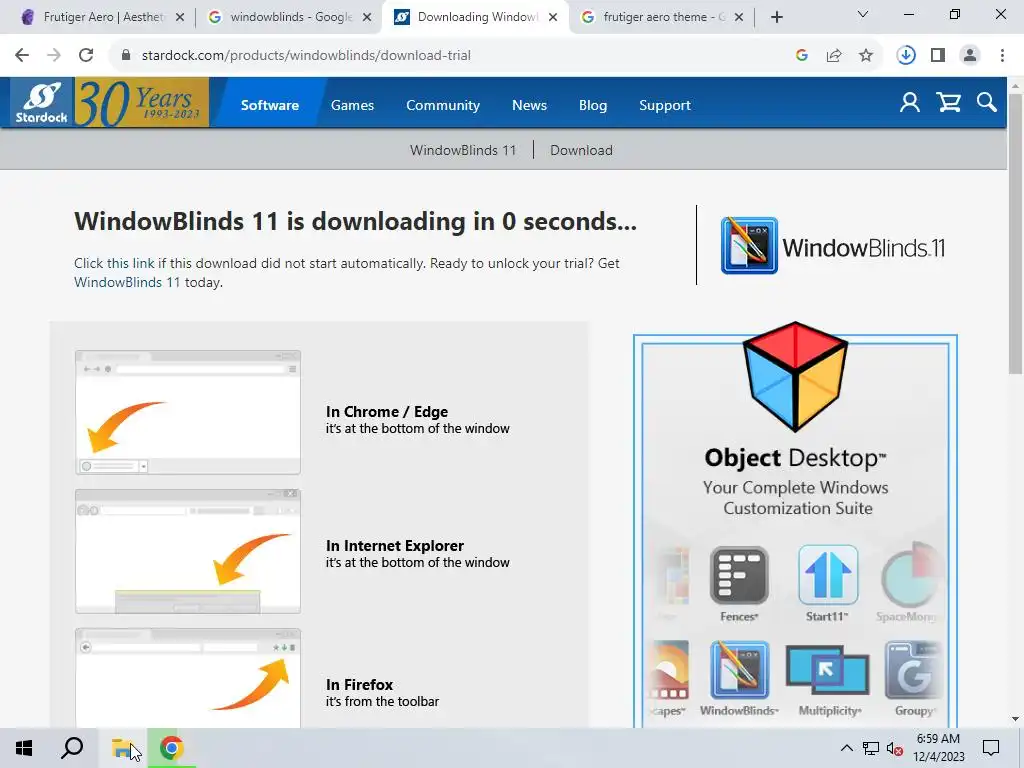Click the 'In Internet Explorer' heading
Screen dimensions: 1024x768
(394, 545)
